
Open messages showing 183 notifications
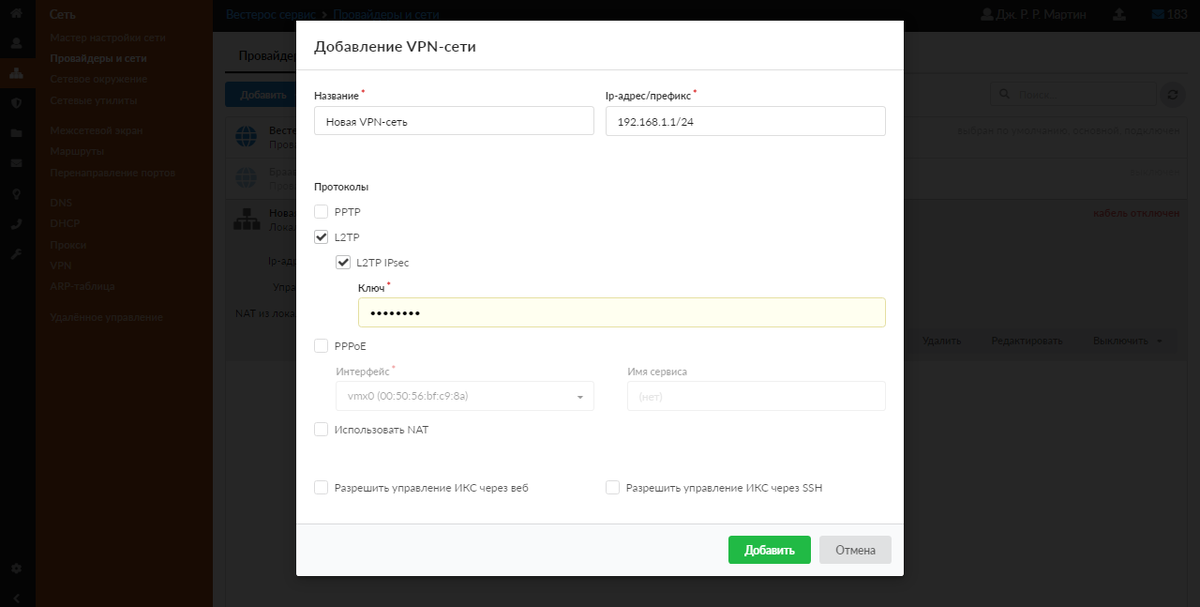coord(1168,14)
